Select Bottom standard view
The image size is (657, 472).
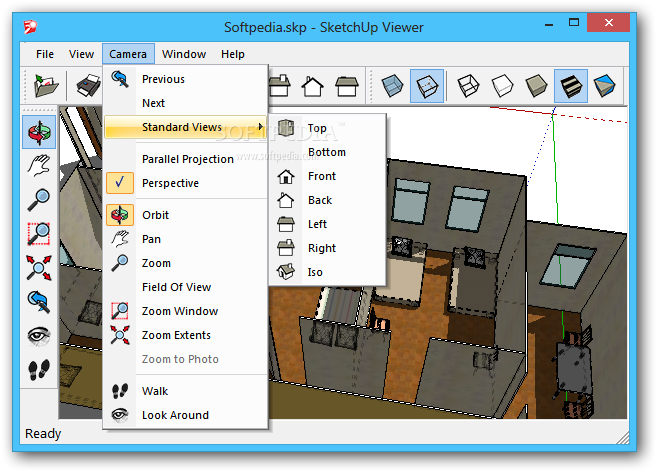click(x=327, y=152)
